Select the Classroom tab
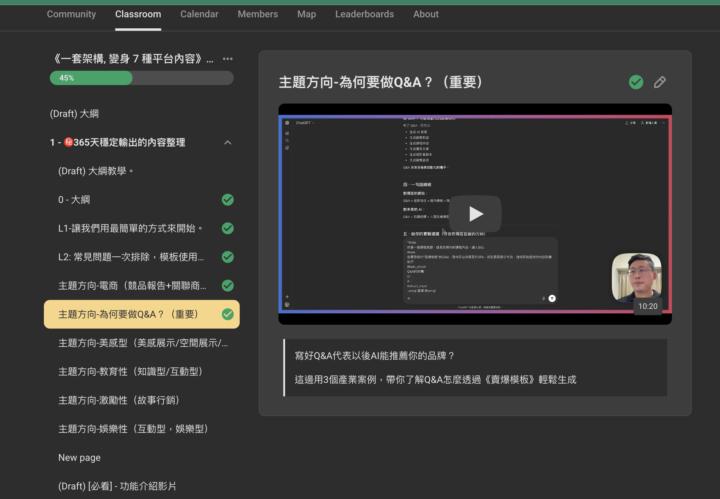Screen dimensions: 720x499 click(x=138, y=14)
